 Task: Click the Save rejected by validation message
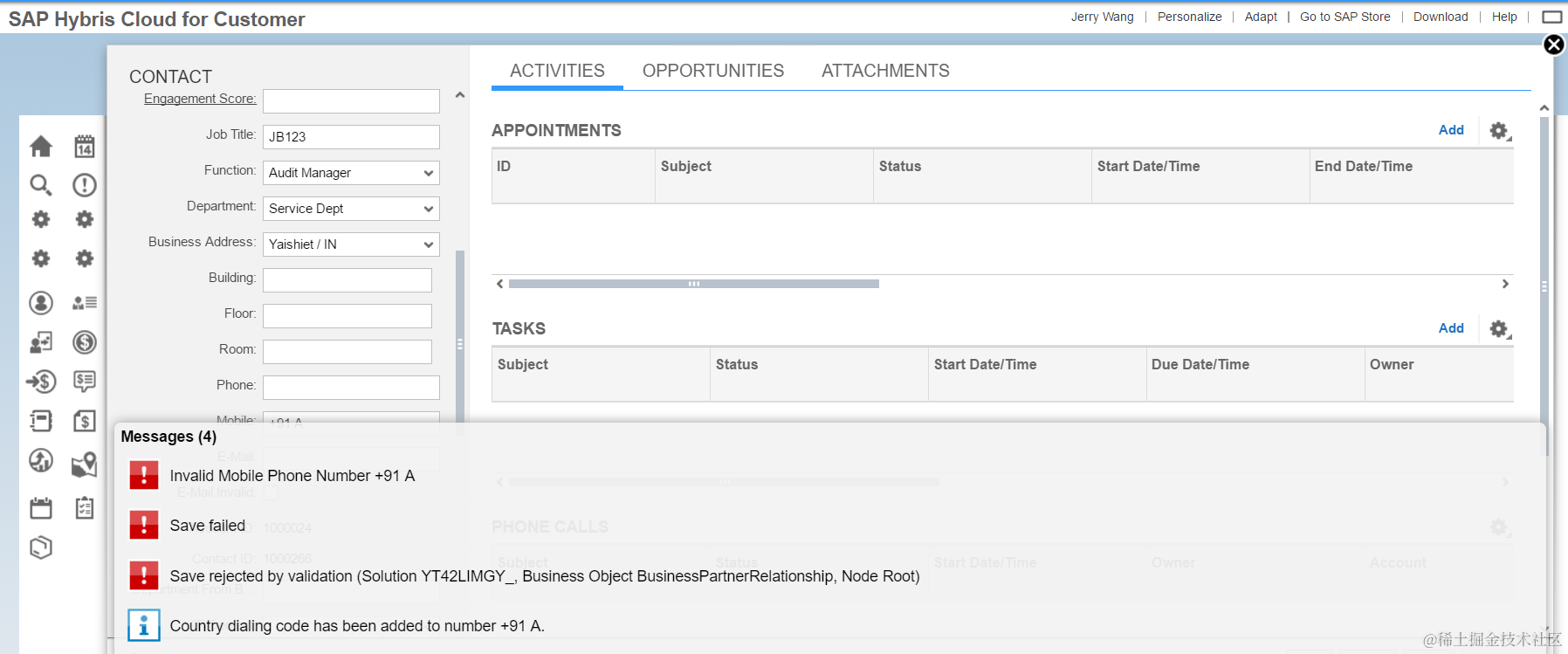click(545, 576)
